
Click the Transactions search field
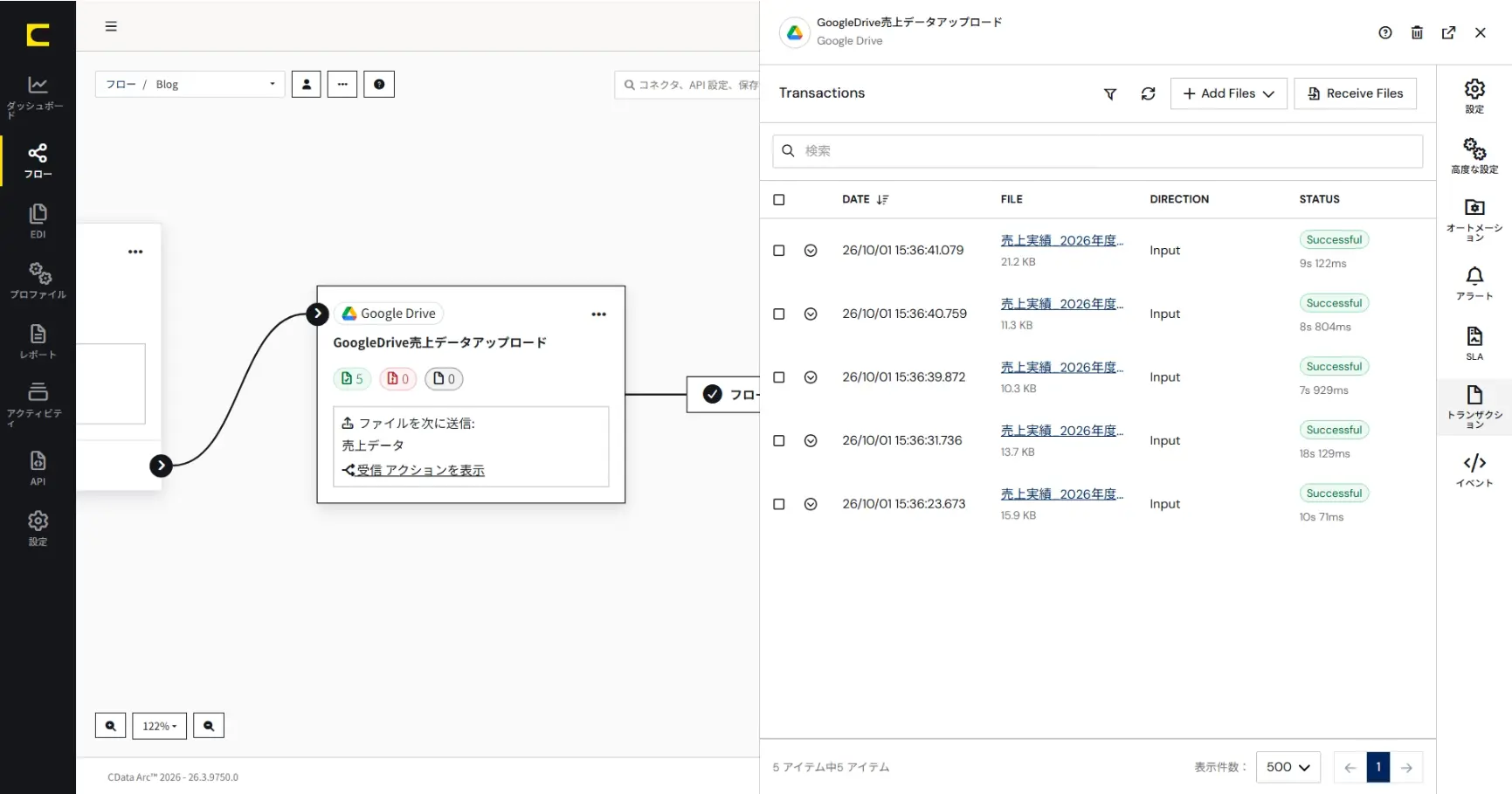pyautogui.click(x=1097, y=151)
